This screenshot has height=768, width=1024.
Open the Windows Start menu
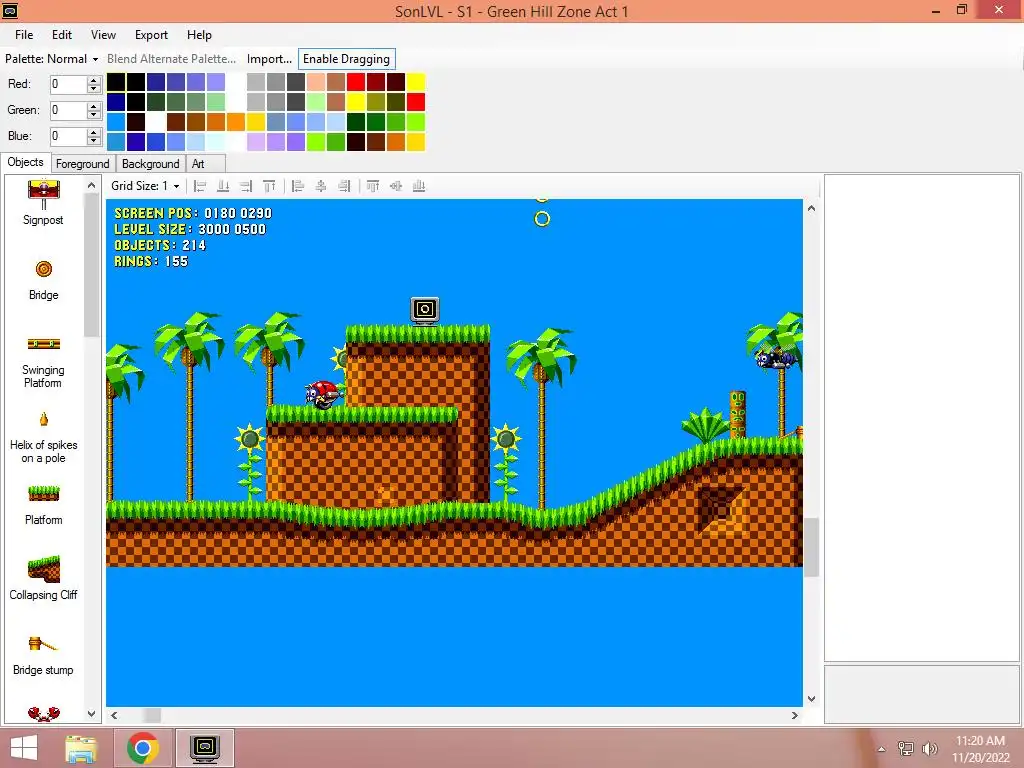click(24, 748)
